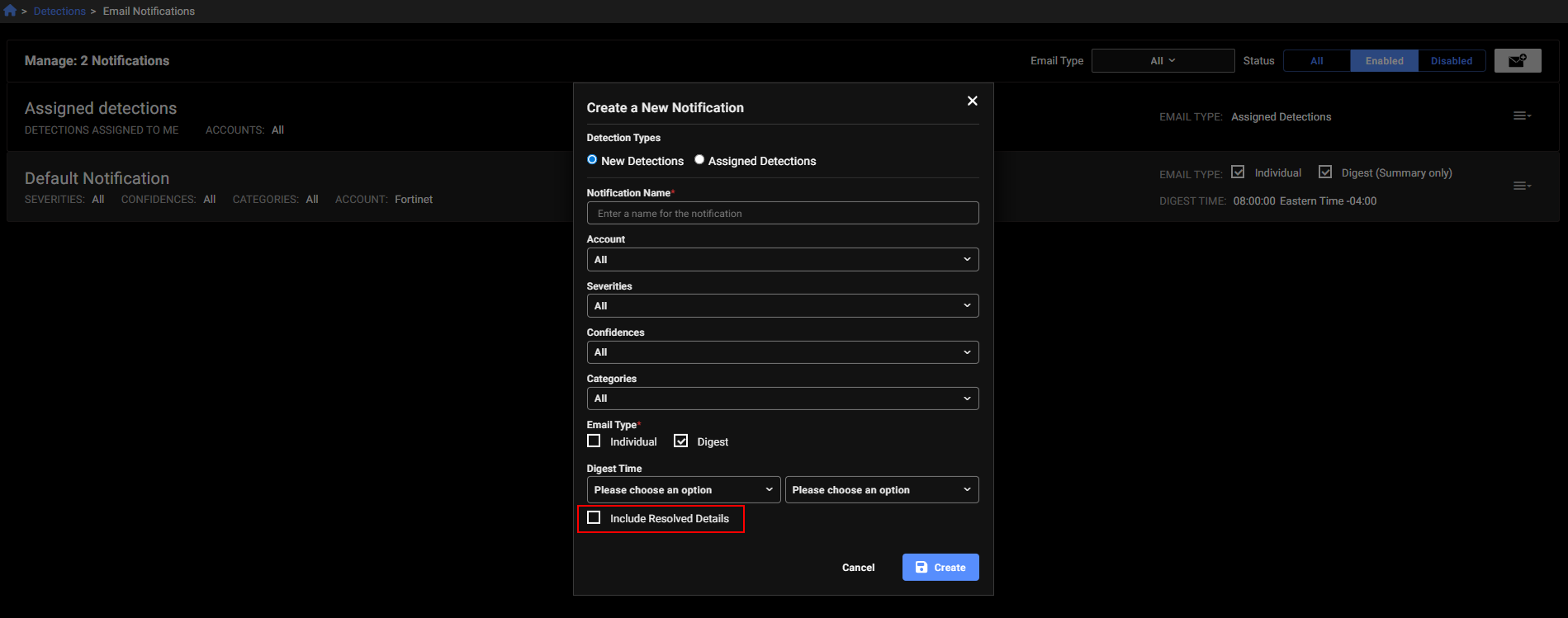
Task: Open the Default Notification row menu icon
Action: (x=1522, y=186)
